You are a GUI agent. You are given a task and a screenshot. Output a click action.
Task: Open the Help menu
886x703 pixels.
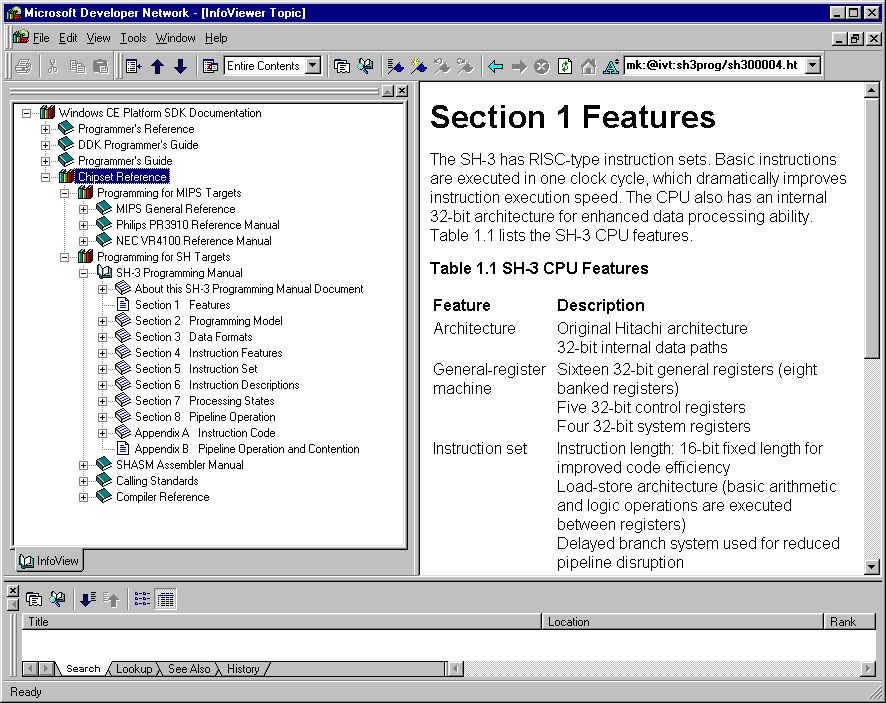[216, 38]
